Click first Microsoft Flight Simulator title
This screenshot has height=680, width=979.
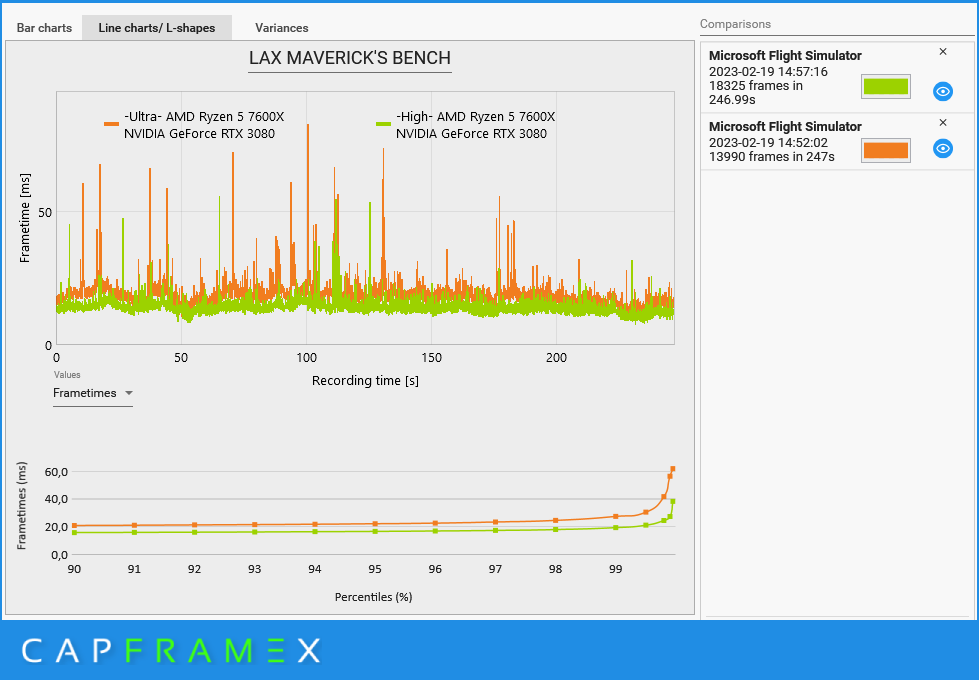point(785,56)
